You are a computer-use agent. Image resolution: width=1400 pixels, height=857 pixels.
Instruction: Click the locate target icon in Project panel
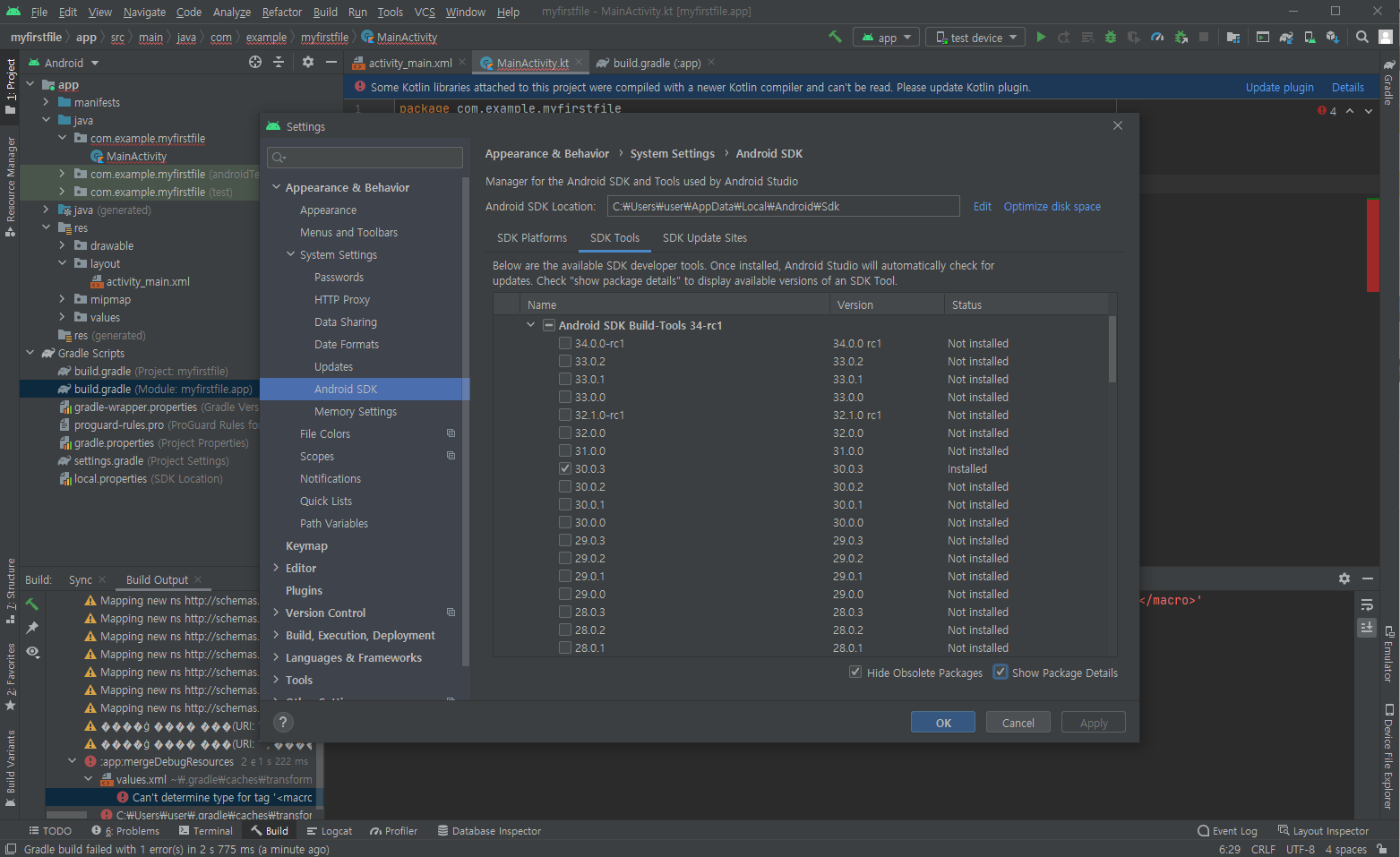(x=255, y=62)
